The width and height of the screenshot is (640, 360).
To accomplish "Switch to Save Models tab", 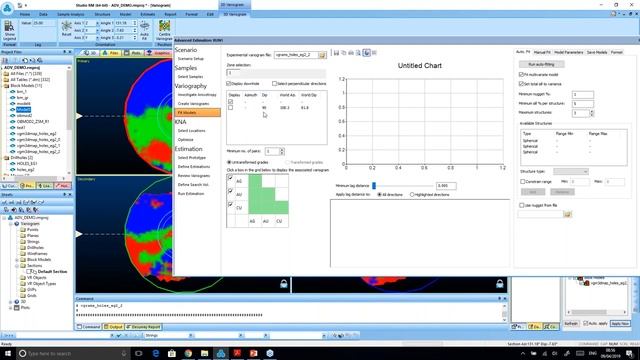I will pyautogui.click(x=597, y=52).
